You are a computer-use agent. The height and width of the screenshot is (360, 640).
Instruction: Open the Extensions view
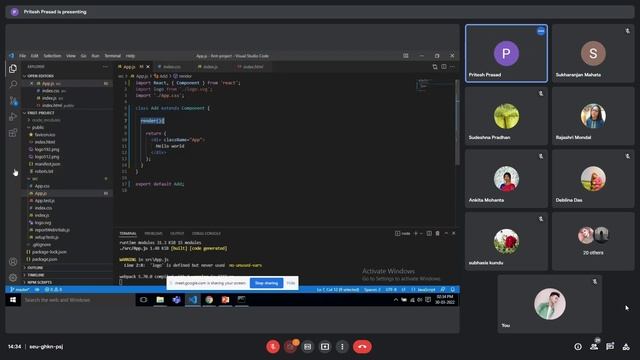pyautogui.click(x=13, y=133)
